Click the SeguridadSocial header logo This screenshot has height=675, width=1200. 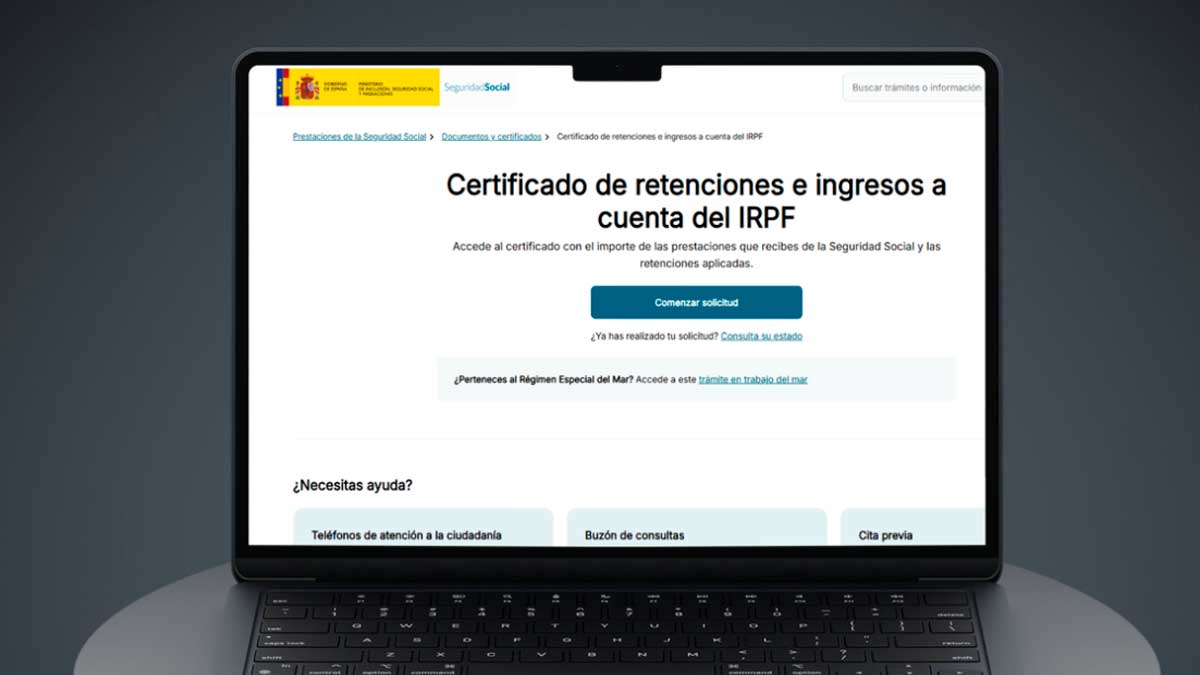[x=478, y=87]
